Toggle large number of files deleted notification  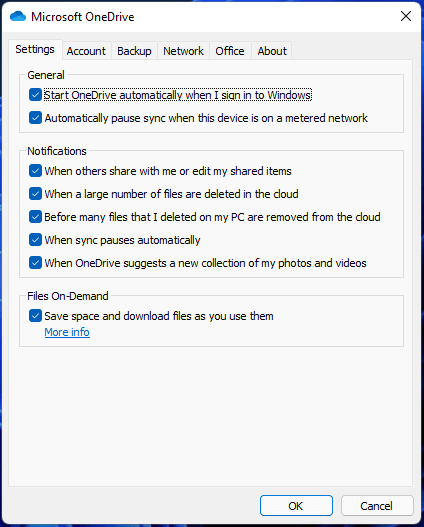tap(35, 194)
